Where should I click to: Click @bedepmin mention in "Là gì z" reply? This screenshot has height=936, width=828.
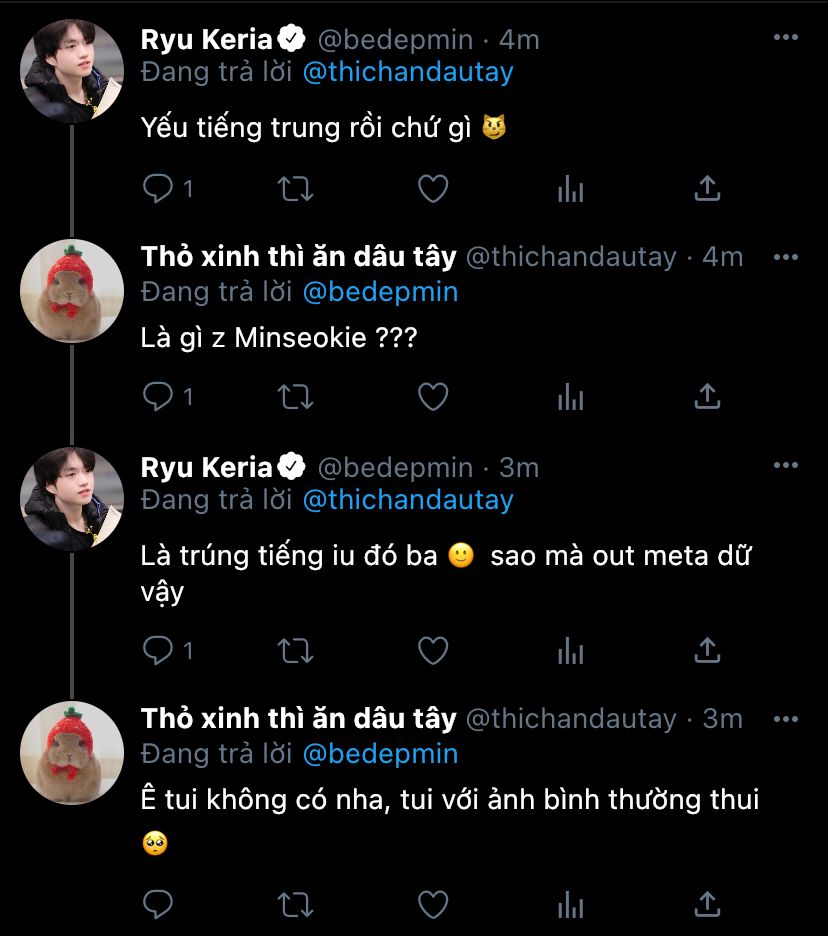[x=379, y=292]
